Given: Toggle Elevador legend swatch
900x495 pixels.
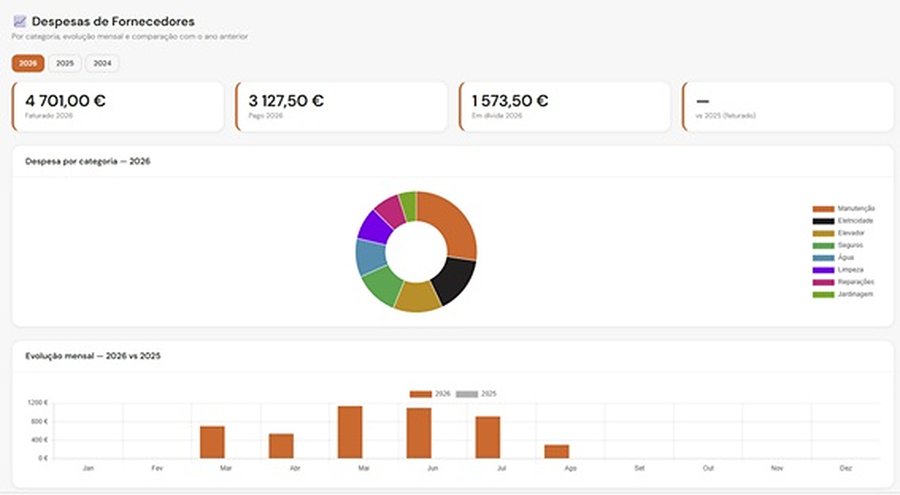Looking at the screenshot, I should 823,233.
